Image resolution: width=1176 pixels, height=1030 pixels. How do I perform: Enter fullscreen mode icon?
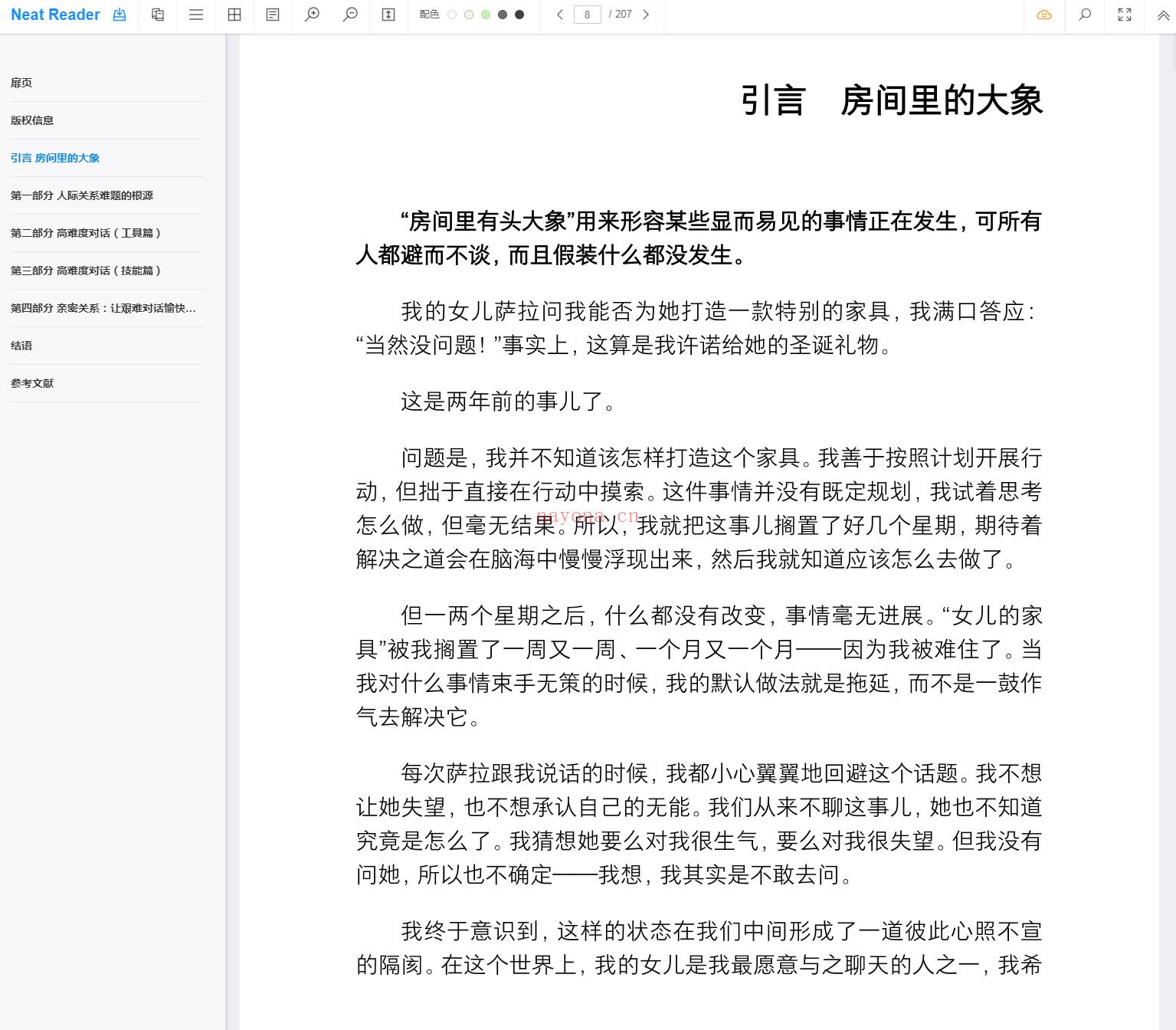click(1125, 15)
